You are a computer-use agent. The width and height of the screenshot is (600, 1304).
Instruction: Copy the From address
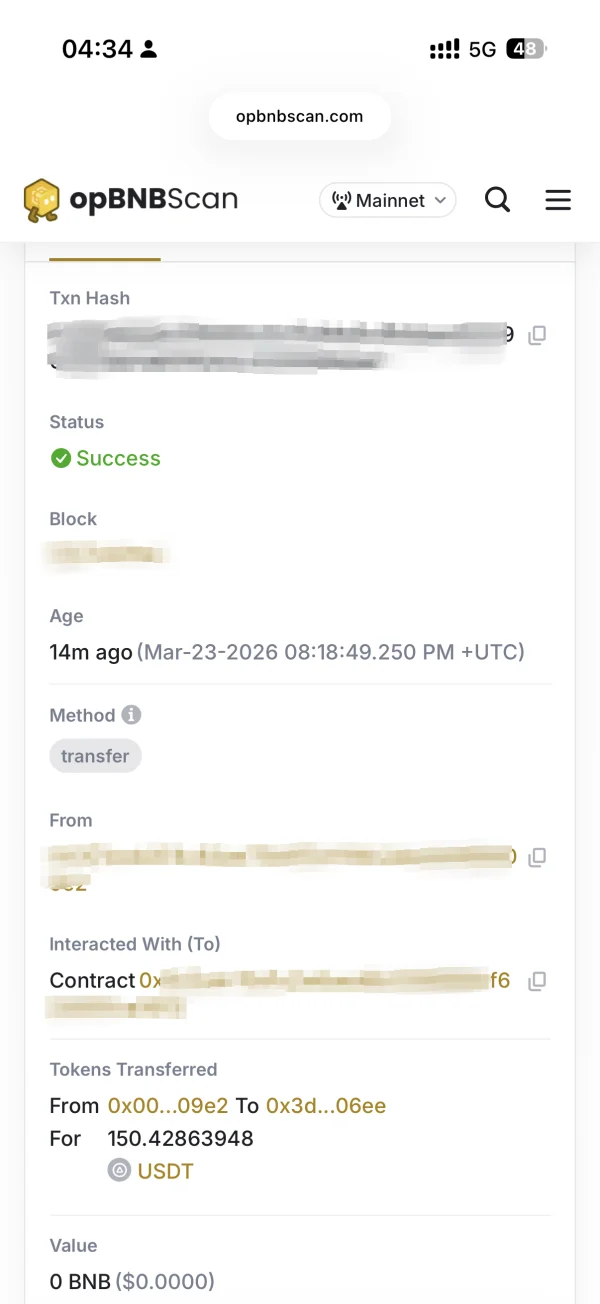click(537, 857)
